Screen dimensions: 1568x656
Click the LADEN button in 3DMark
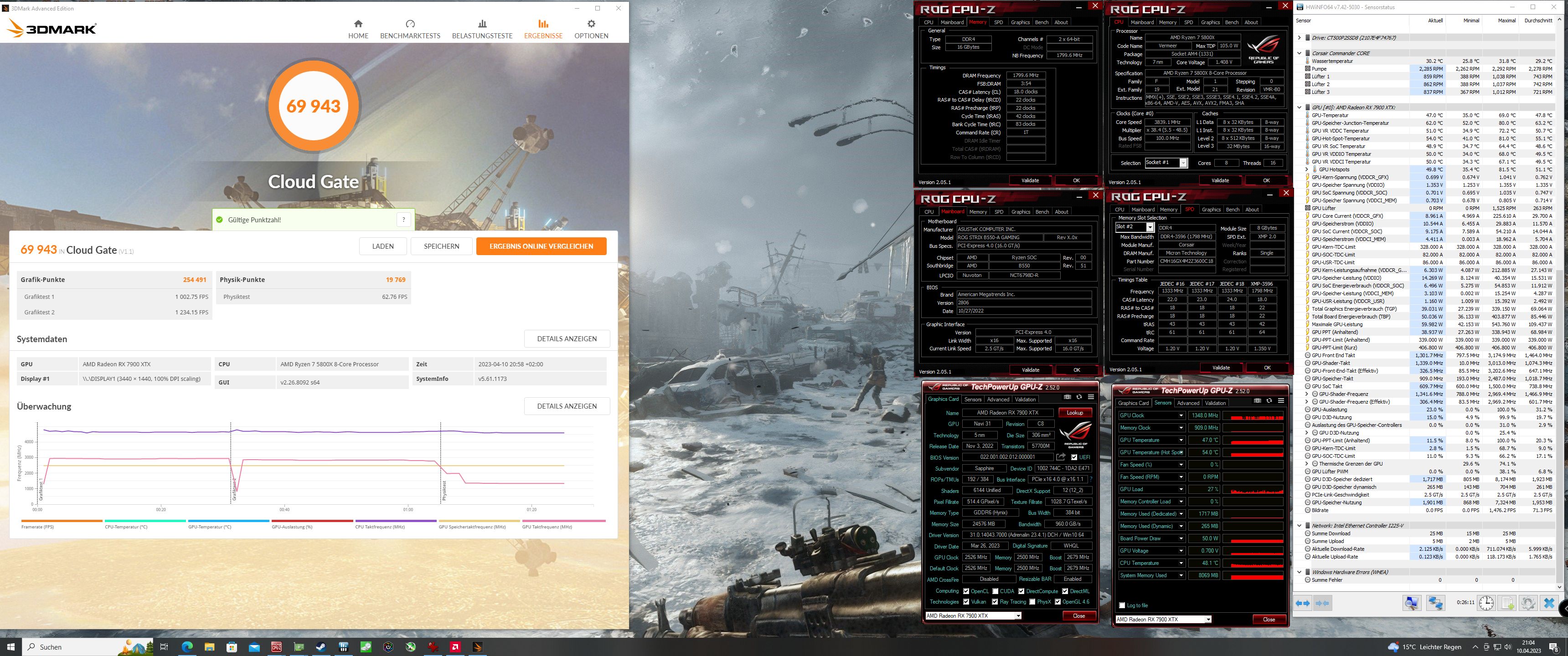[383, 246]
